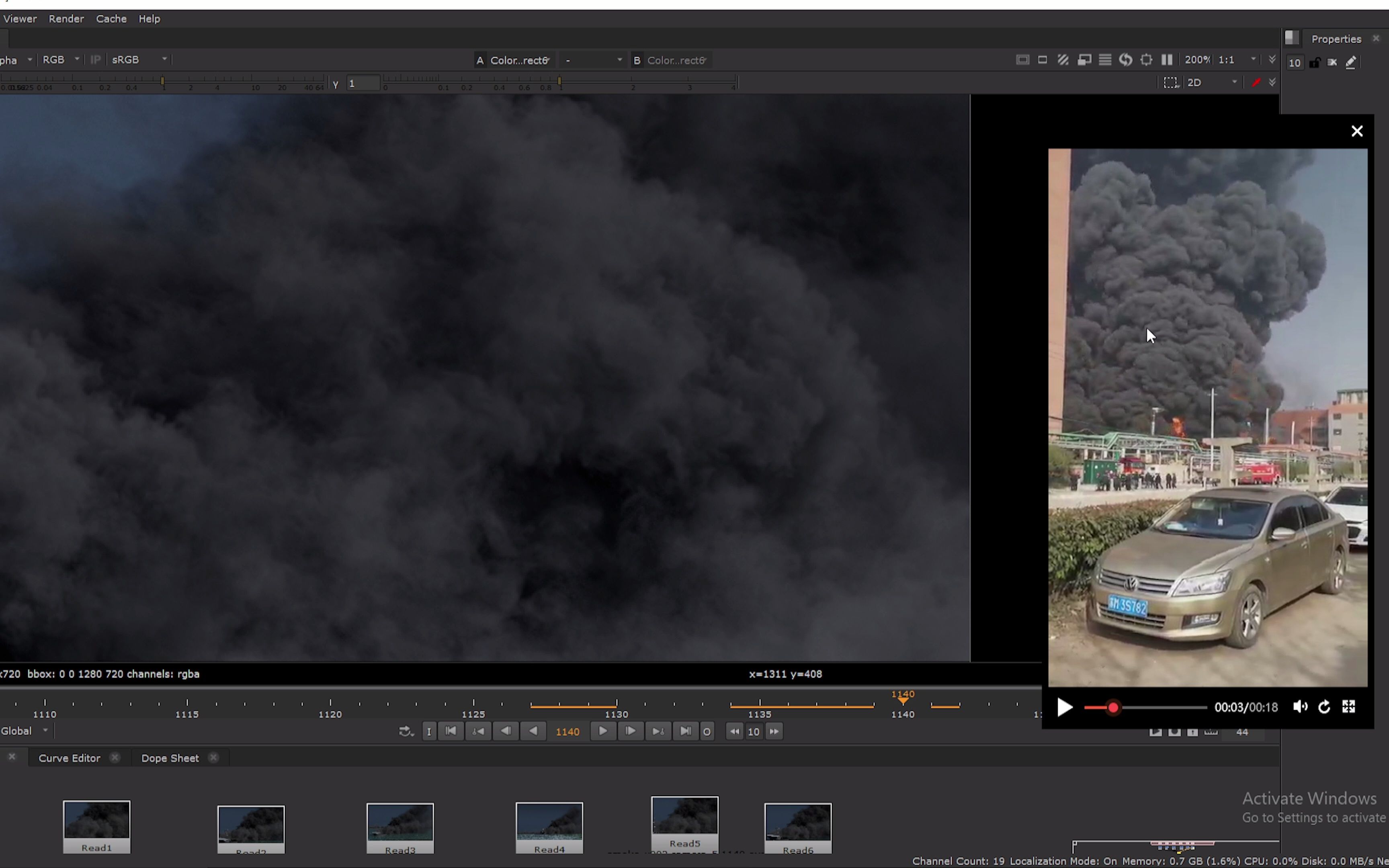
Task: Expand the sRGB colorspace dropdown menu
Action: [x=163, y=59]
